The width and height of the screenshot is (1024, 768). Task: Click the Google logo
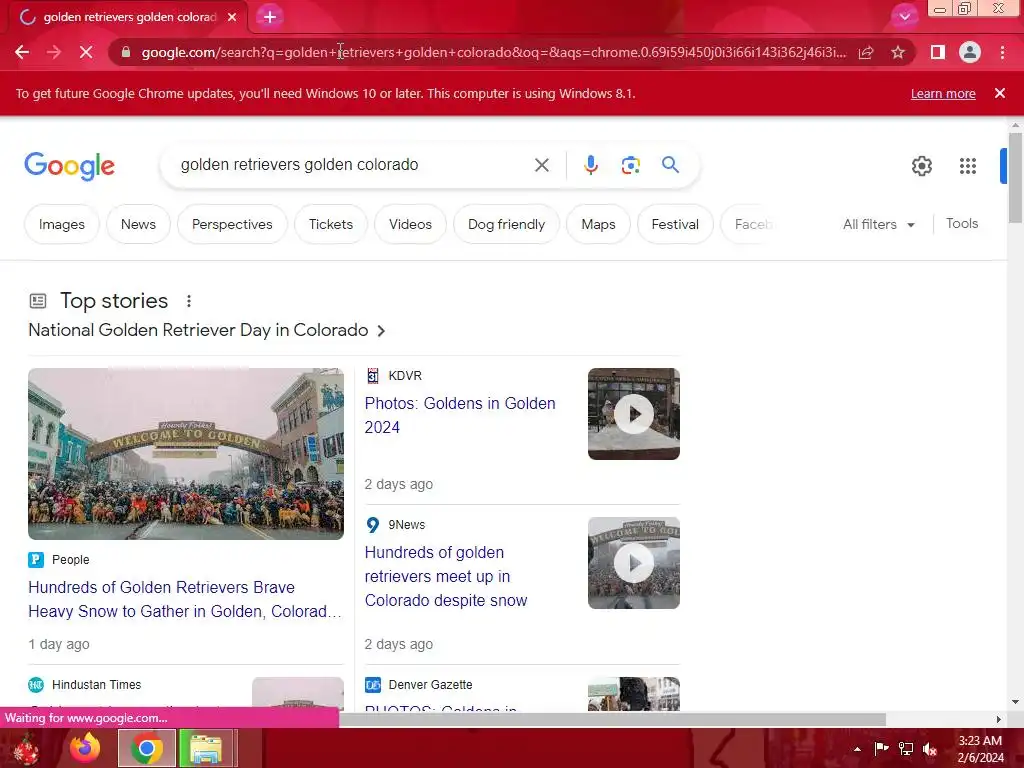(69, 166)
